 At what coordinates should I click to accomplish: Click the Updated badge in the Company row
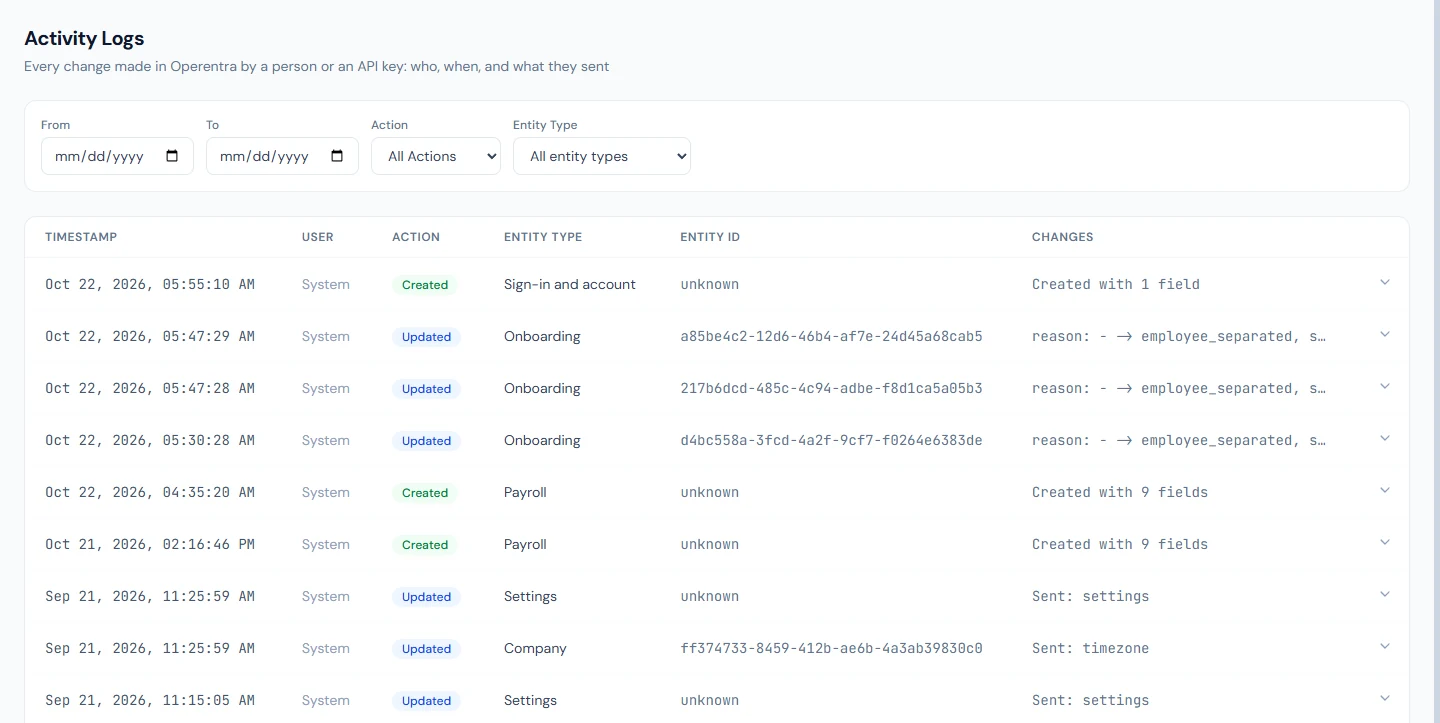(426, 649)
